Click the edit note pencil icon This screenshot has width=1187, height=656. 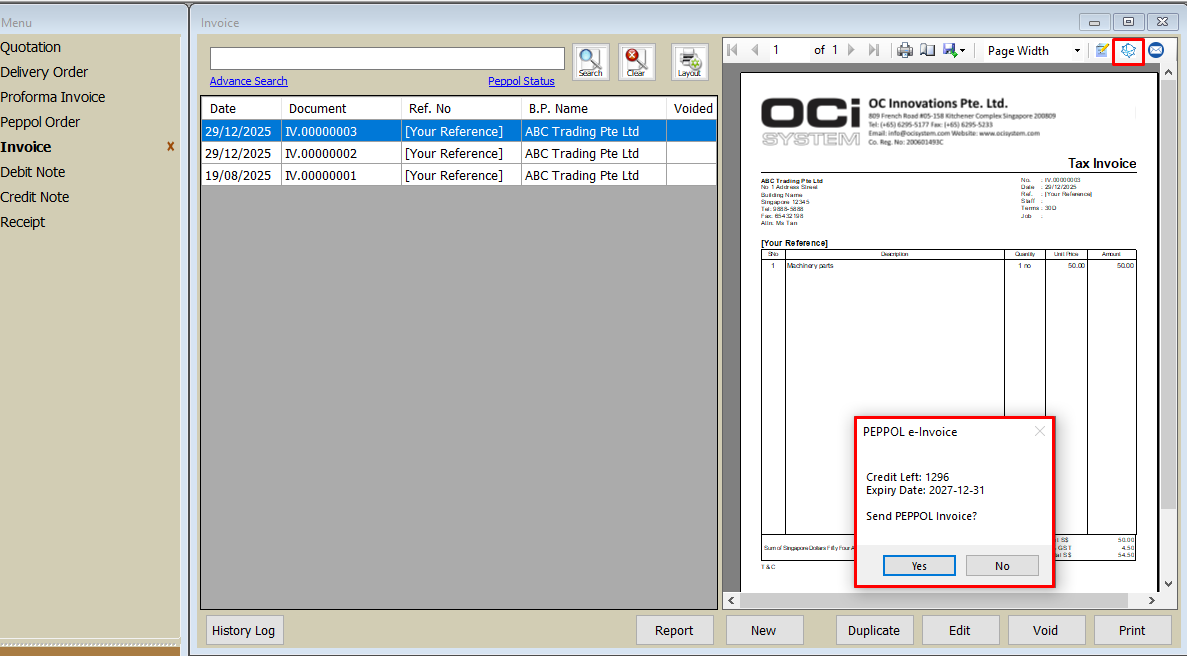click(x=1102, y=50)
